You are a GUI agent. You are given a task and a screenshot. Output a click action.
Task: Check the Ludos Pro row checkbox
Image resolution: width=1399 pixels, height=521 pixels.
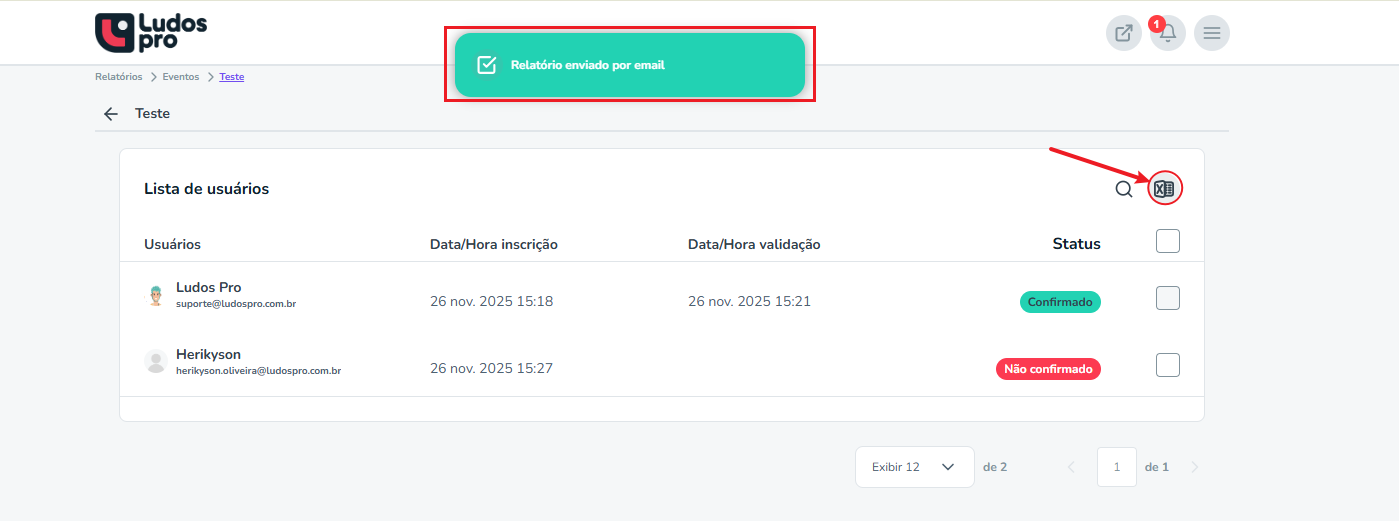(1168, 298)
